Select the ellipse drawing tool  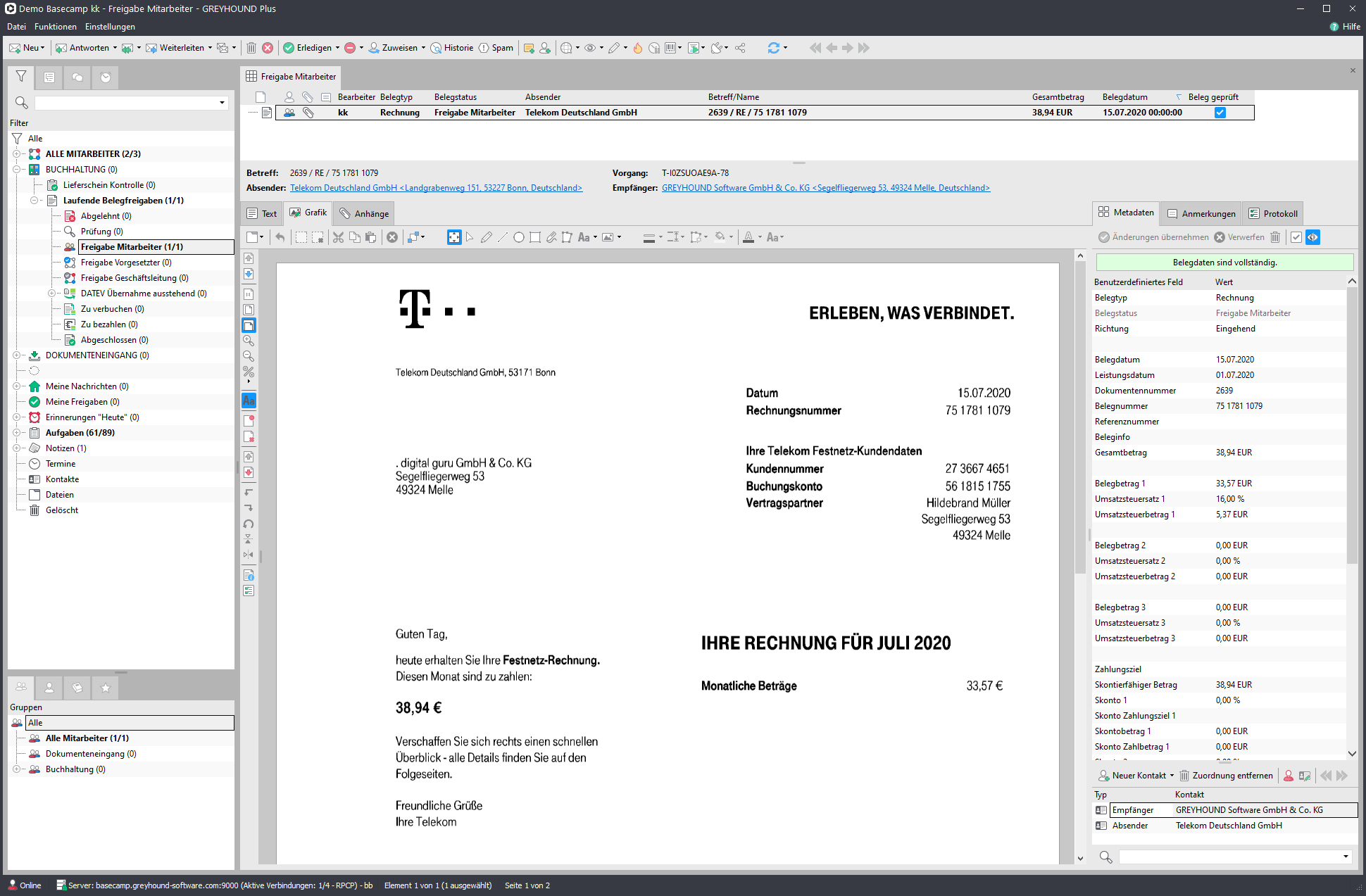click(519, 238)
